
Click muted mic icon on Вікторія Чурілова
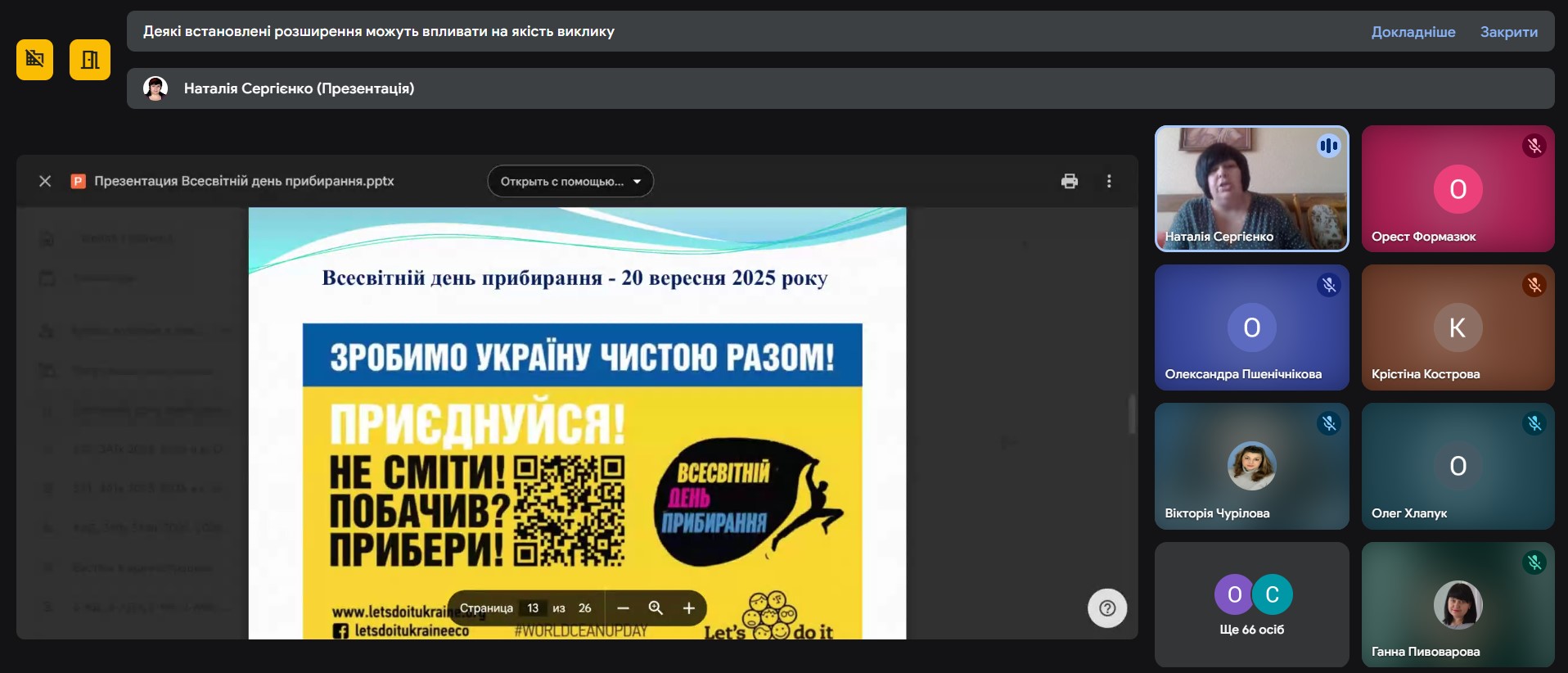(1328, 423)
